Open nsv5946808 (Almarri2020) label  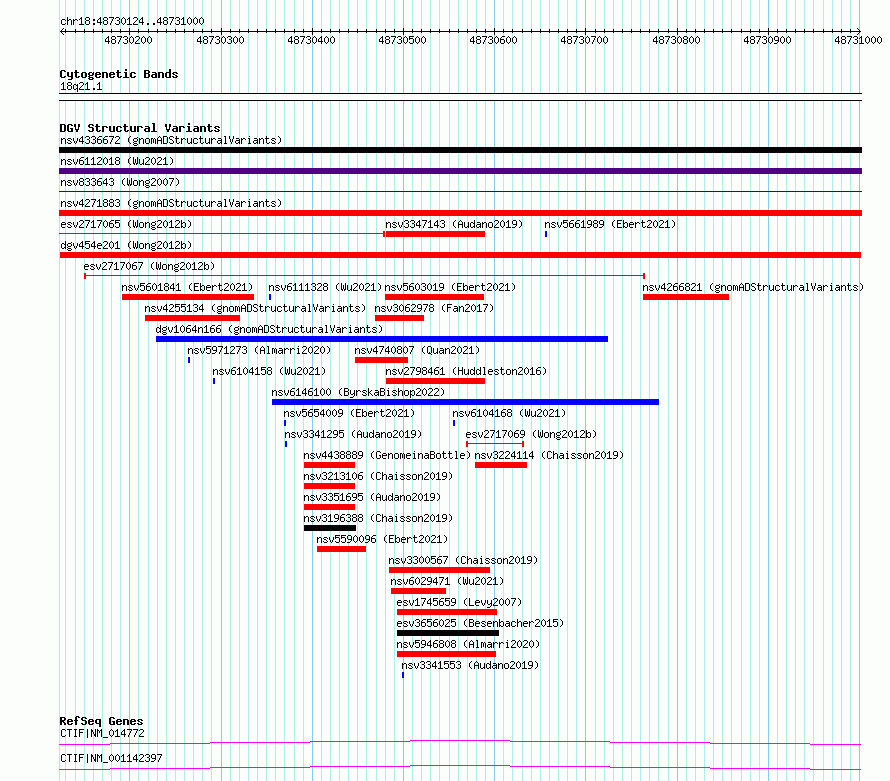[468, 644]
